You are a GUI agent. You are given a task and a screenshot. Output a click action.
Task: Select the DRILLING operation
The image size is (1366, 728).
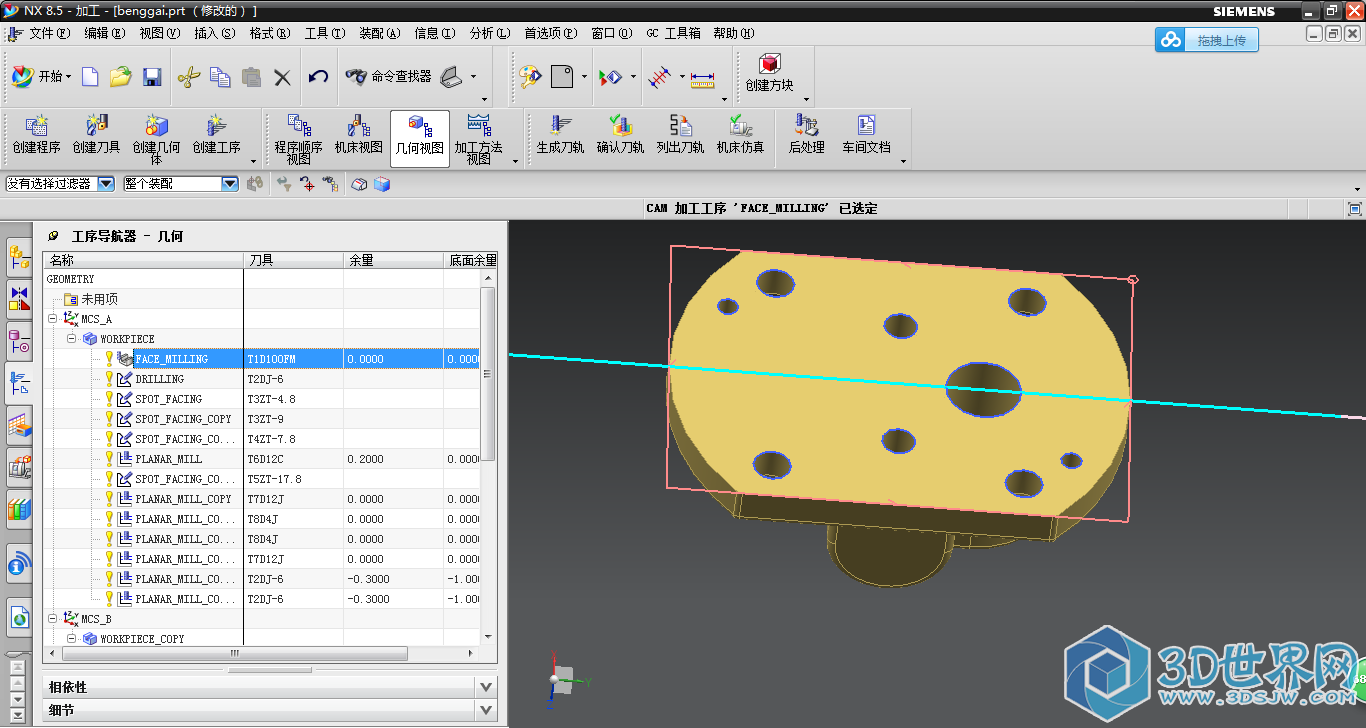159,379
